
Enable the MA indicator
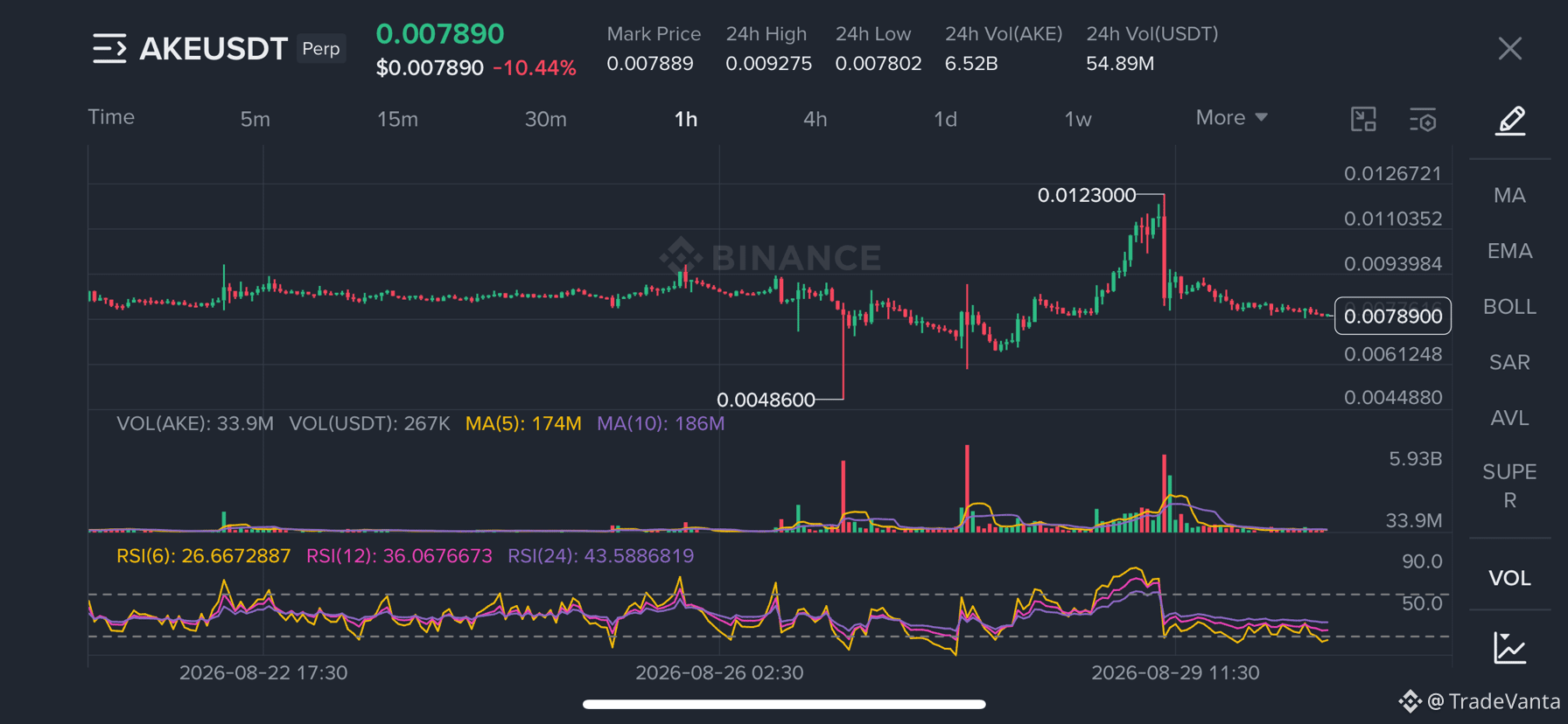pos(1509,195)
